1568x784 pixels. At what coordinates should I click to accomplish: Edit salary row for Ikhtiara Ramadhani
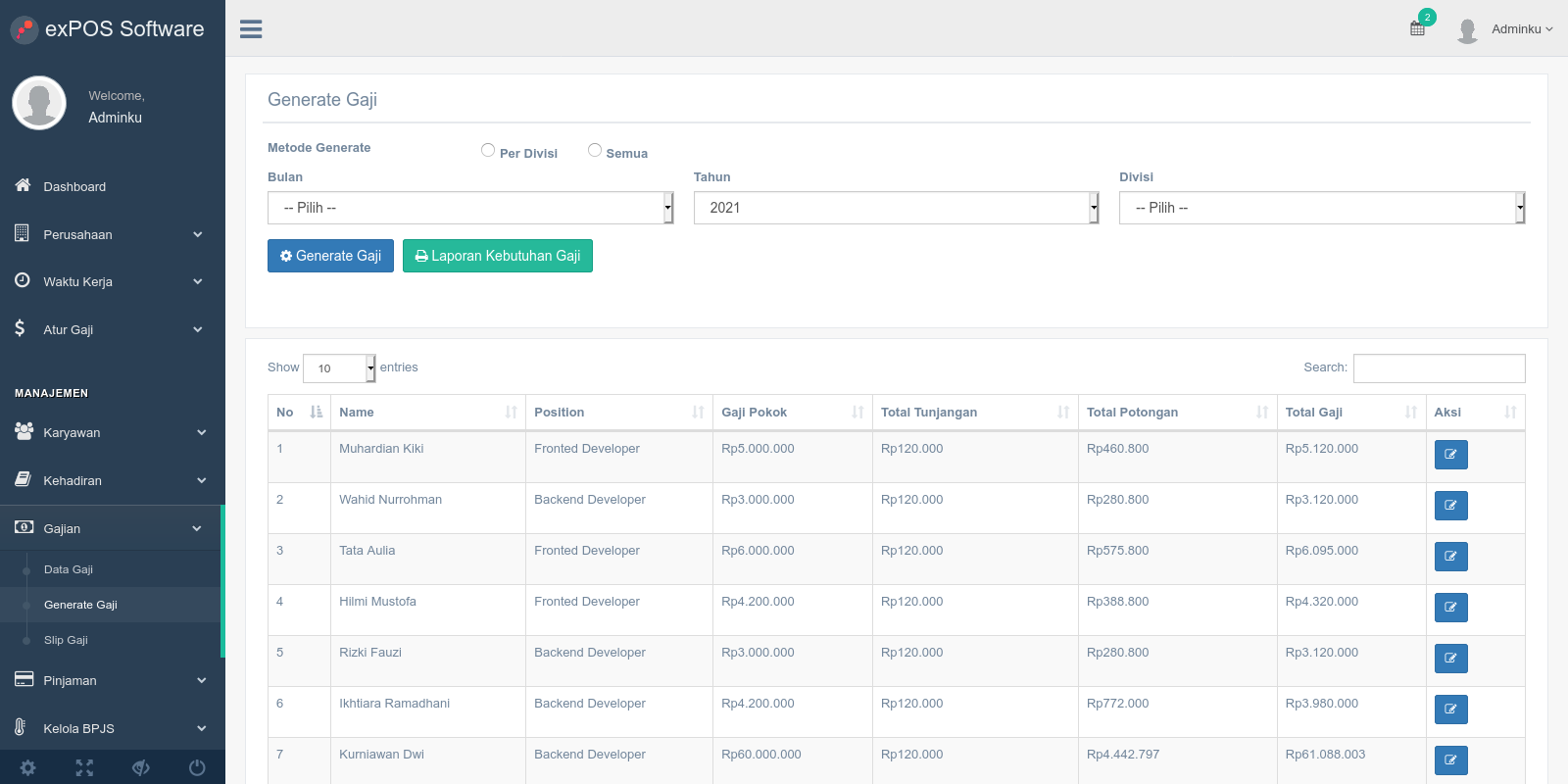pos(1450,710)
